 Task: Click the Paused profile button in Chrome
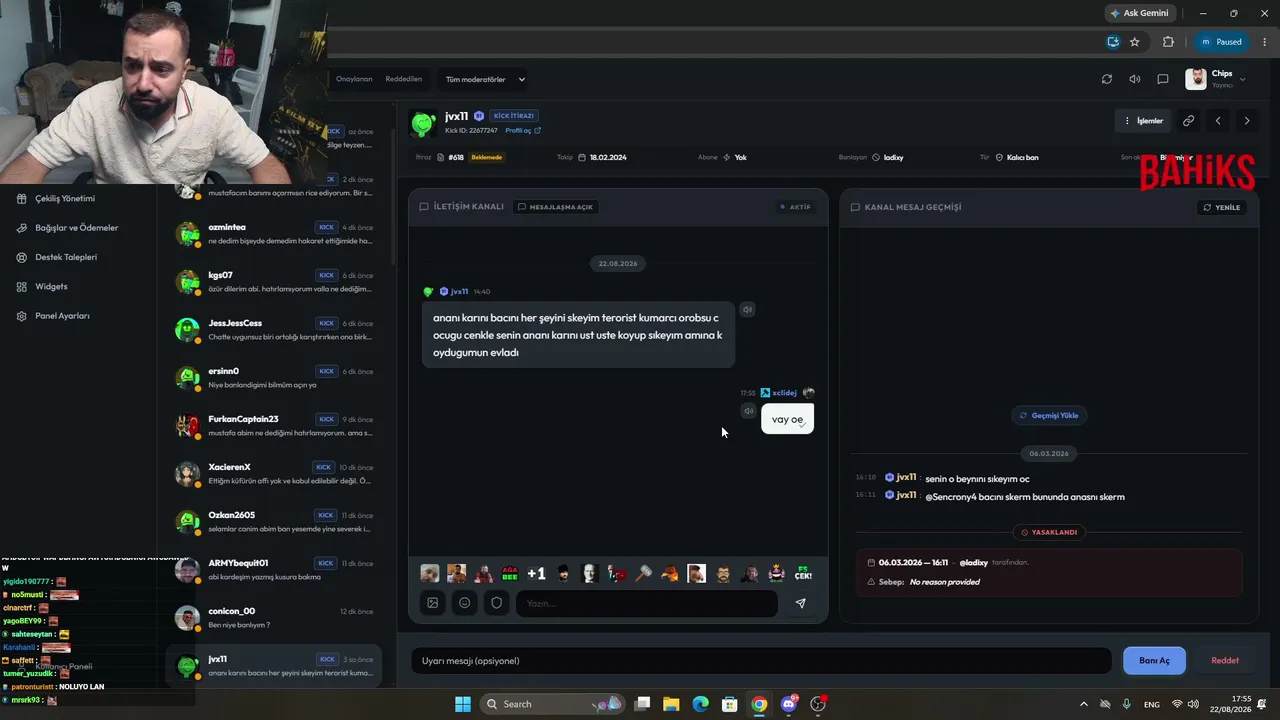(1222, 42)
